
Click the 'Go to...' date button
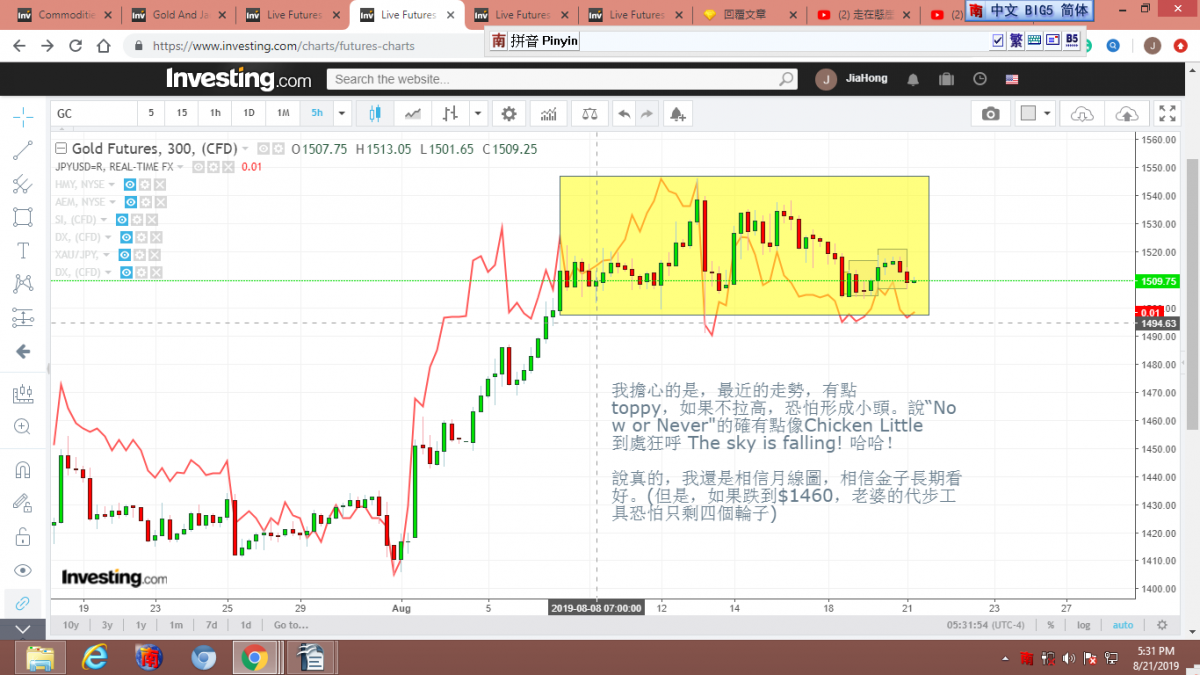coord(290,625)
